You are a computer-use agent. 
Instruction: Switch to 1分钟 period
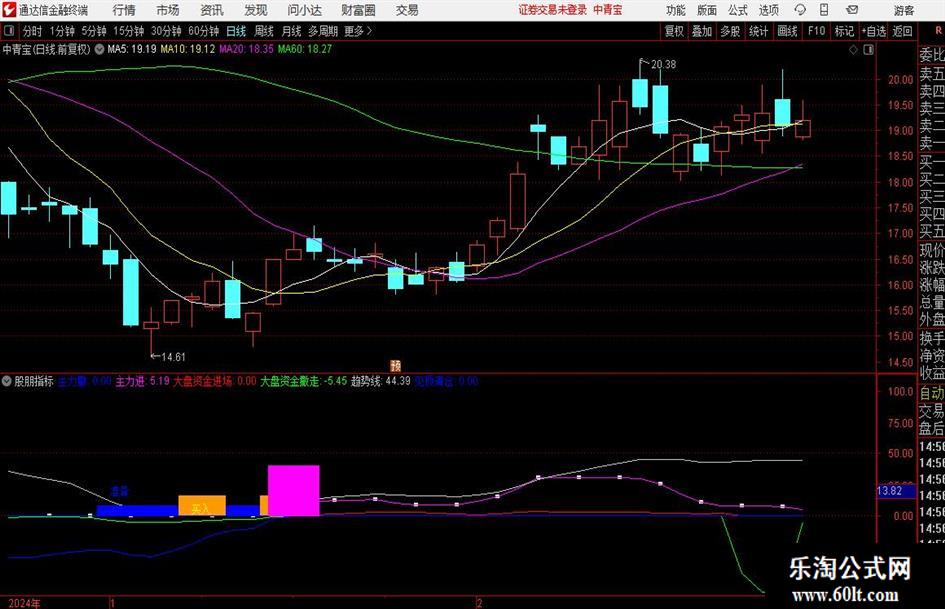(62, 31)
